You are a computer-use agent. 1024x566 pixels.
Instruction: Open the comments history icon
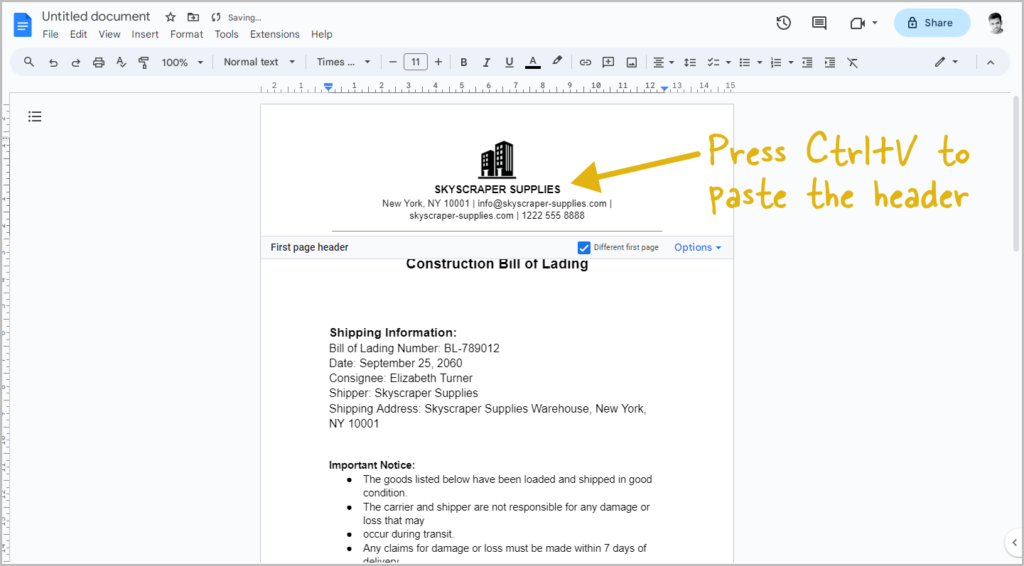click(x=819, y=23)
